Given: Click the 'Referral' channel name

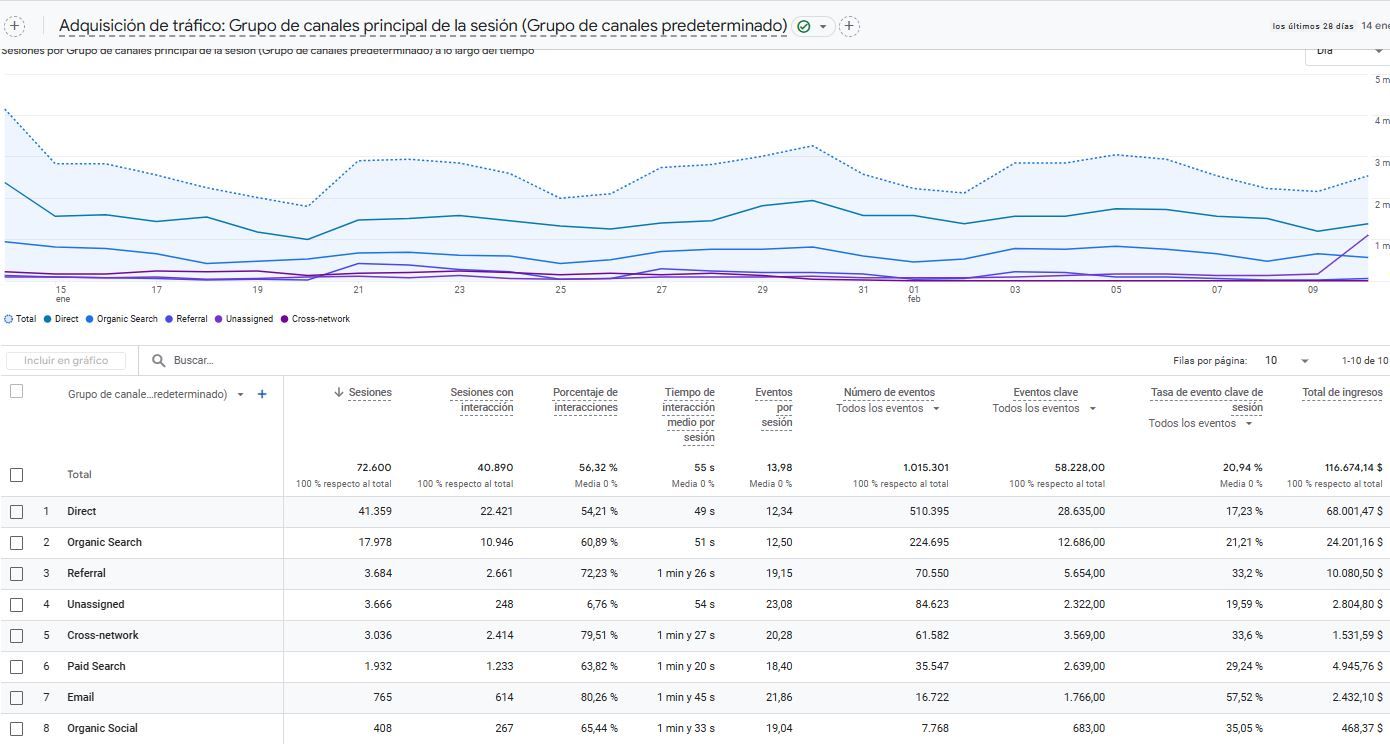Looking at the screenshot, I should [x=86, y=573].
